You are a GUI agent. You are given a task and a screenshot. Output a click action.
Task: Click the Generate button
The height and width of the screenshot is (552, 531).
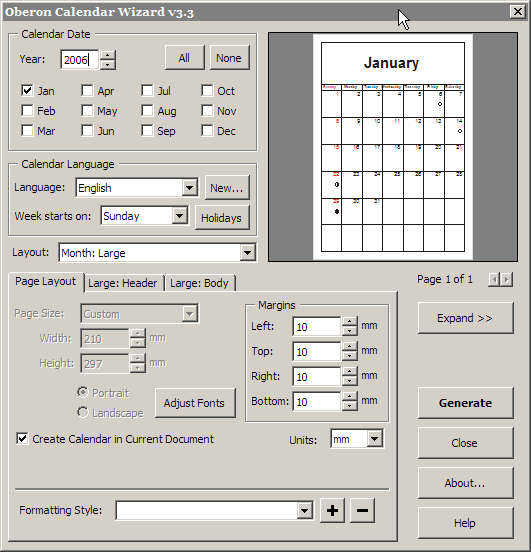click(465, 403)
